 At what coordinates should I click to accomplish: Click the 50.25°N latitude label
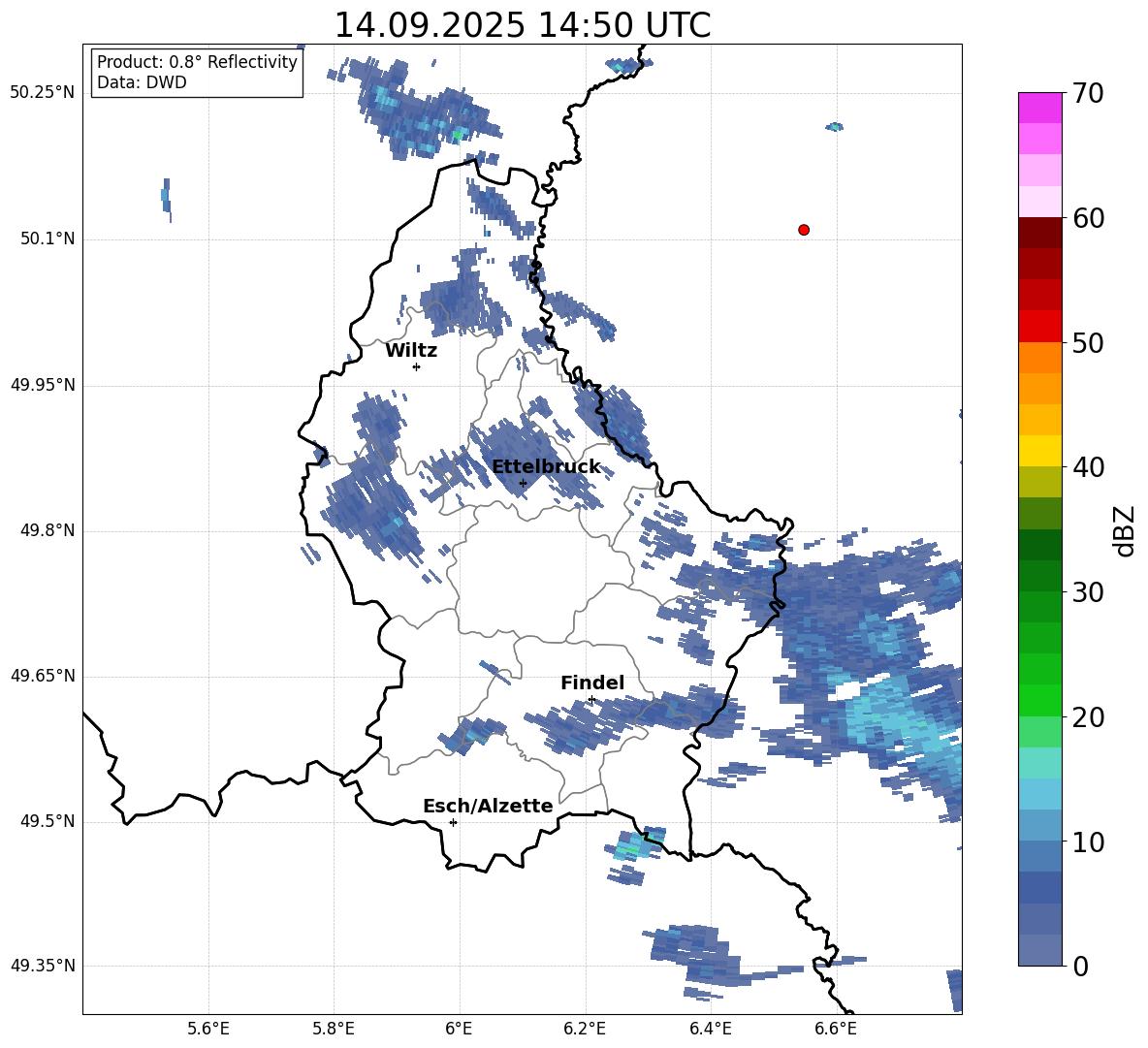pos(43,93)
